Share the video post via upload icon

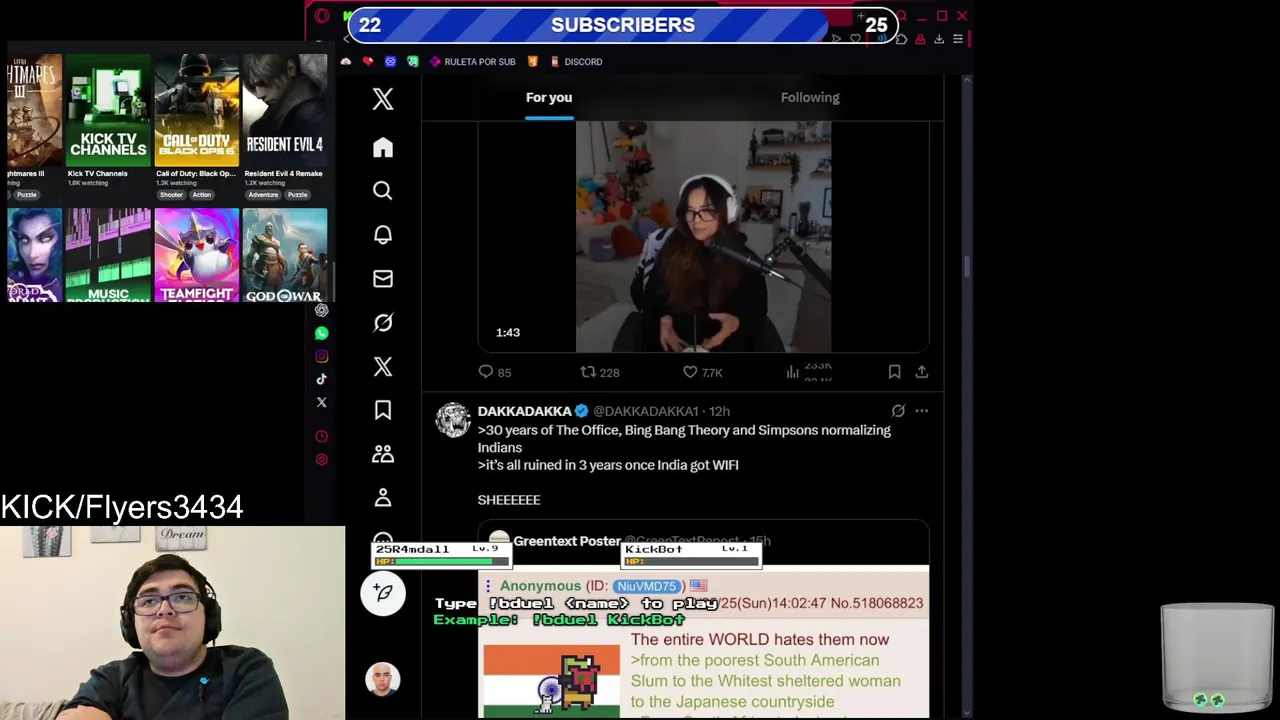point(921,372)
